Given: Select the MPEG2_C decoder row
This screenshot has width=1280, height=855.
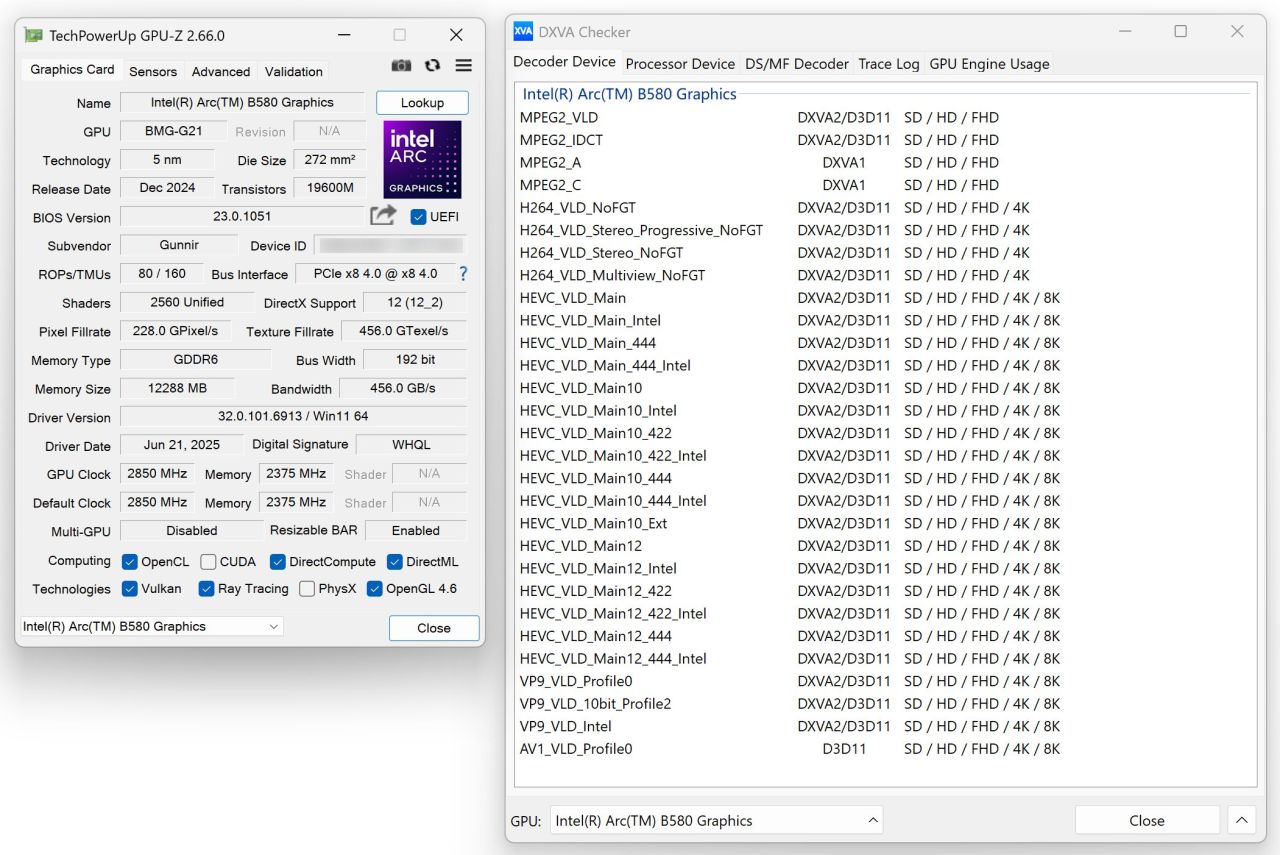Looking at the screenshot, I should 885,185.
